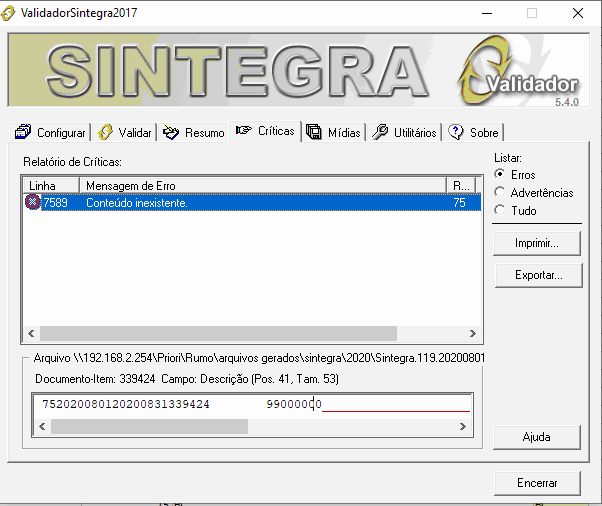Click the ValidadorSintegra2017 title bar app icon
The width and height of the screenshot is (602, 506).
[8, 13]
